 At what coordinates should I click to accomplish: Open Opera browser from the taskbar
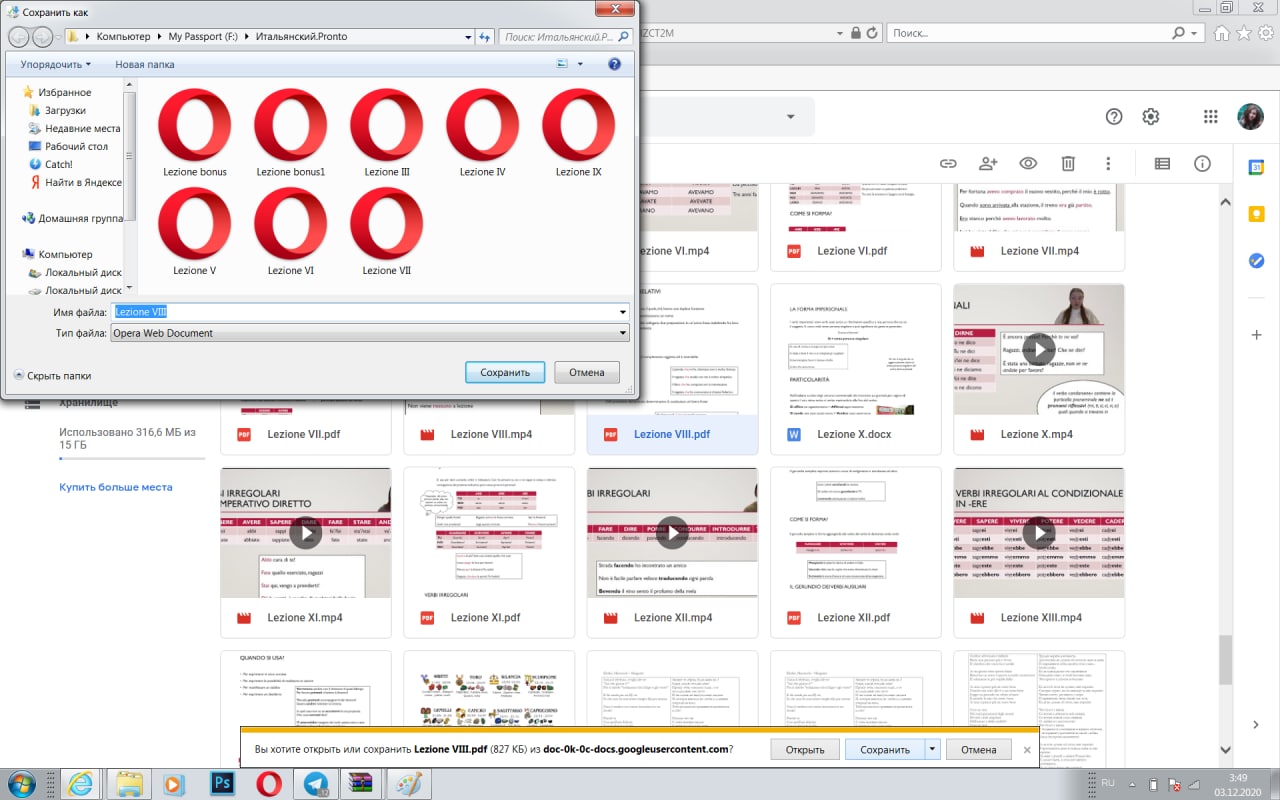(268, 783)
